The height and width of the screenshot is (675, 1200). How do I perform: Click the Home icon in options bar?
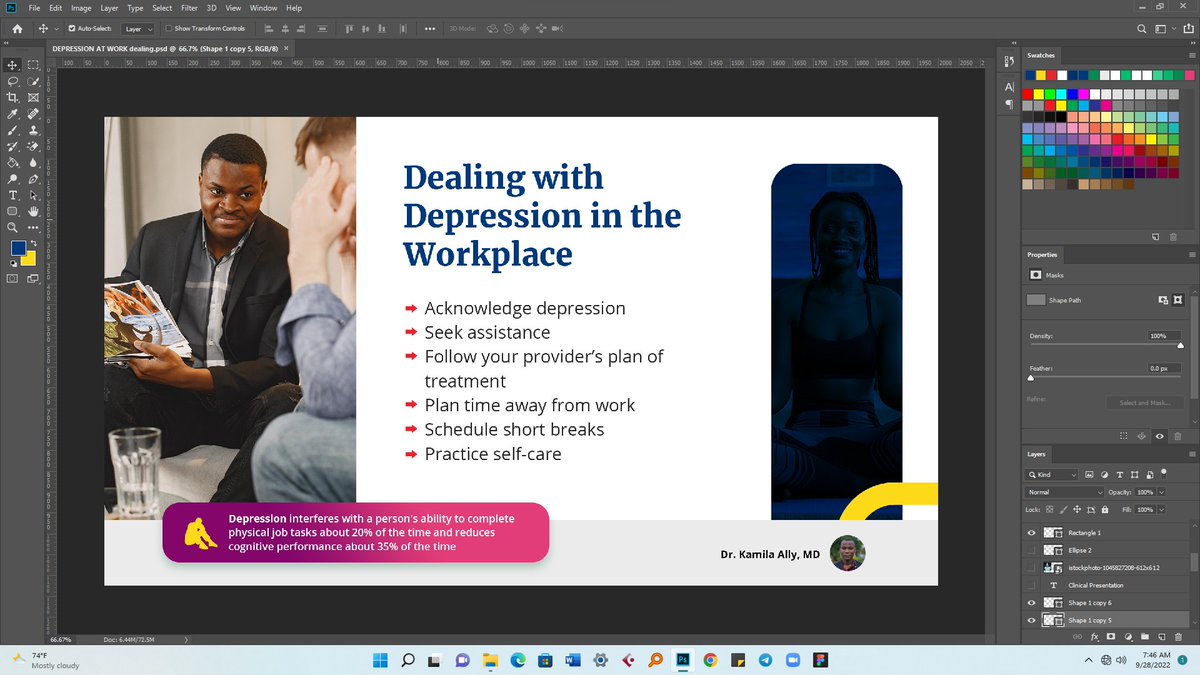click(18, 29)
